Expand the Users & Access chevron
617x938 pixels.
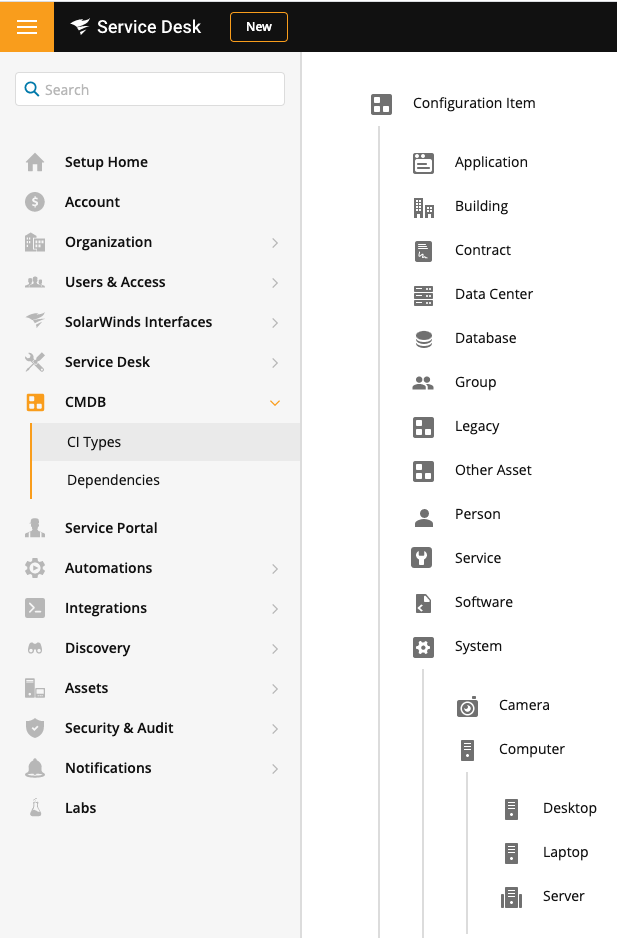point(275,283)
